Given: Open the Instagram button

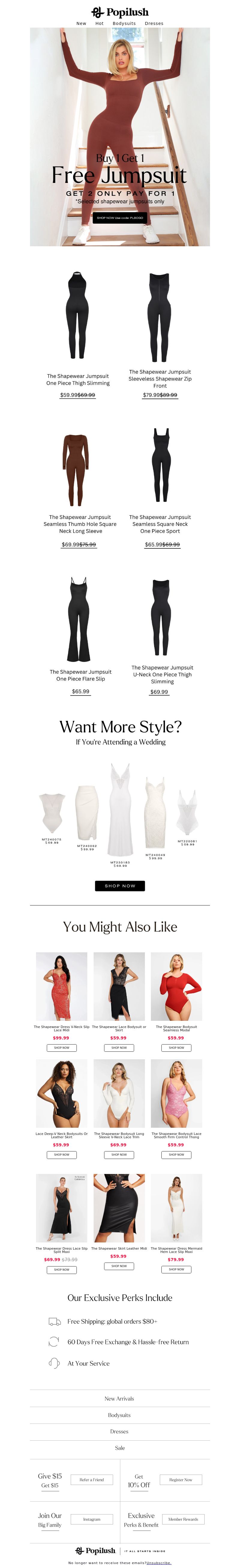Looking at the screenshot, I should [x=92, y=1519].
